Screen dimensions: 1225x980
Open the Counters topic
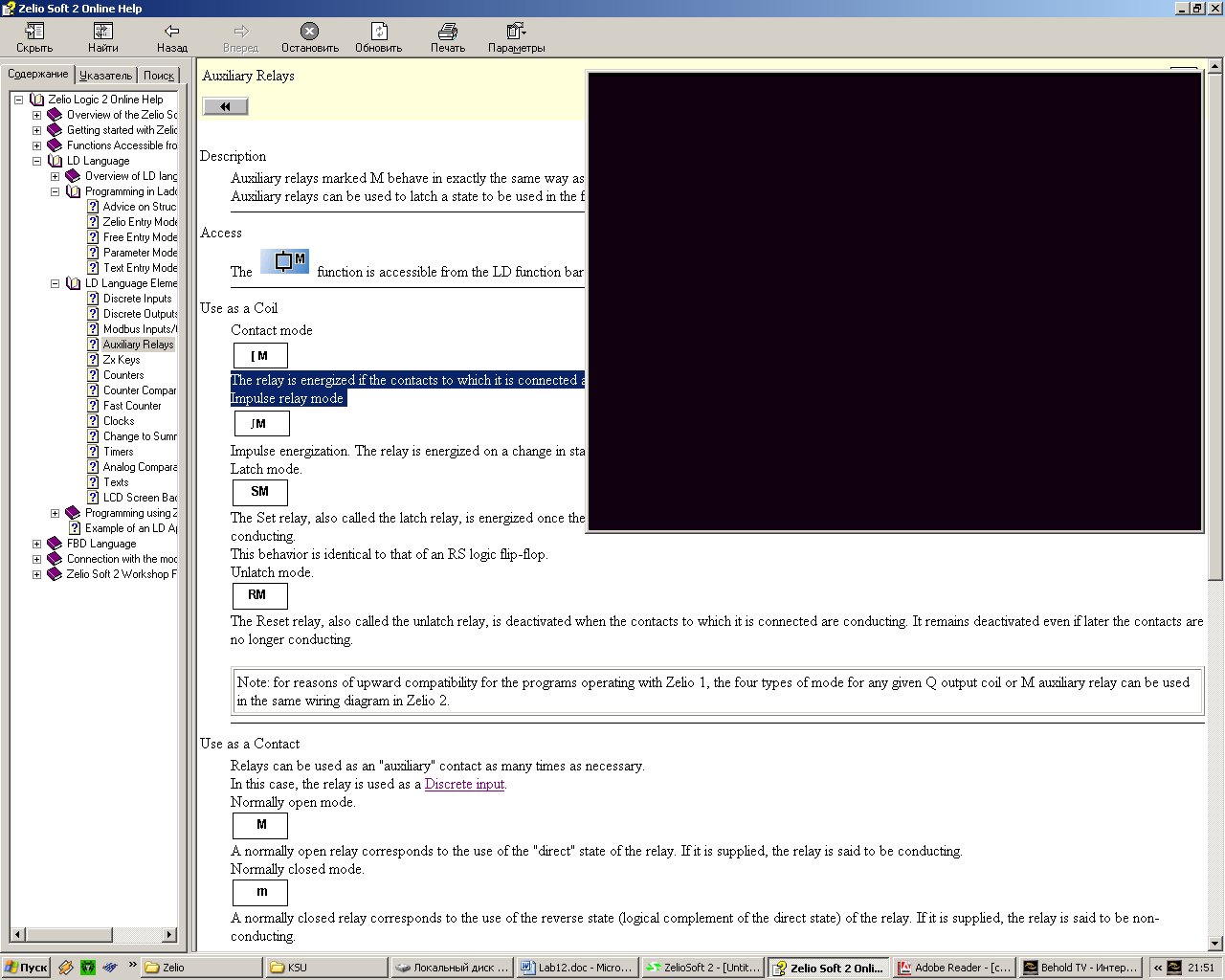click(123, 375)
